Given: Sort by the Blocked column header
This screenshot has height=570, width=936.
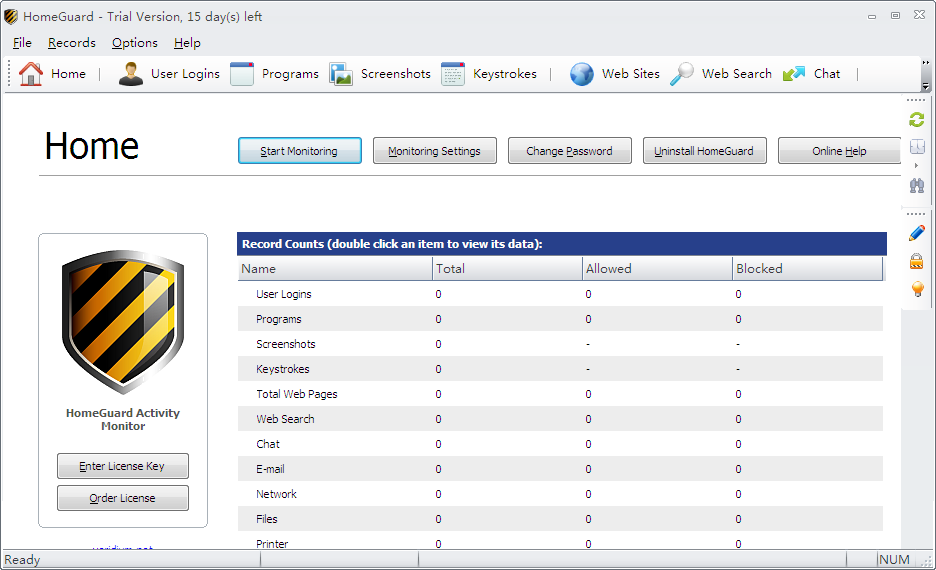Looking at the screenshot, I should (x=808, y=269).
